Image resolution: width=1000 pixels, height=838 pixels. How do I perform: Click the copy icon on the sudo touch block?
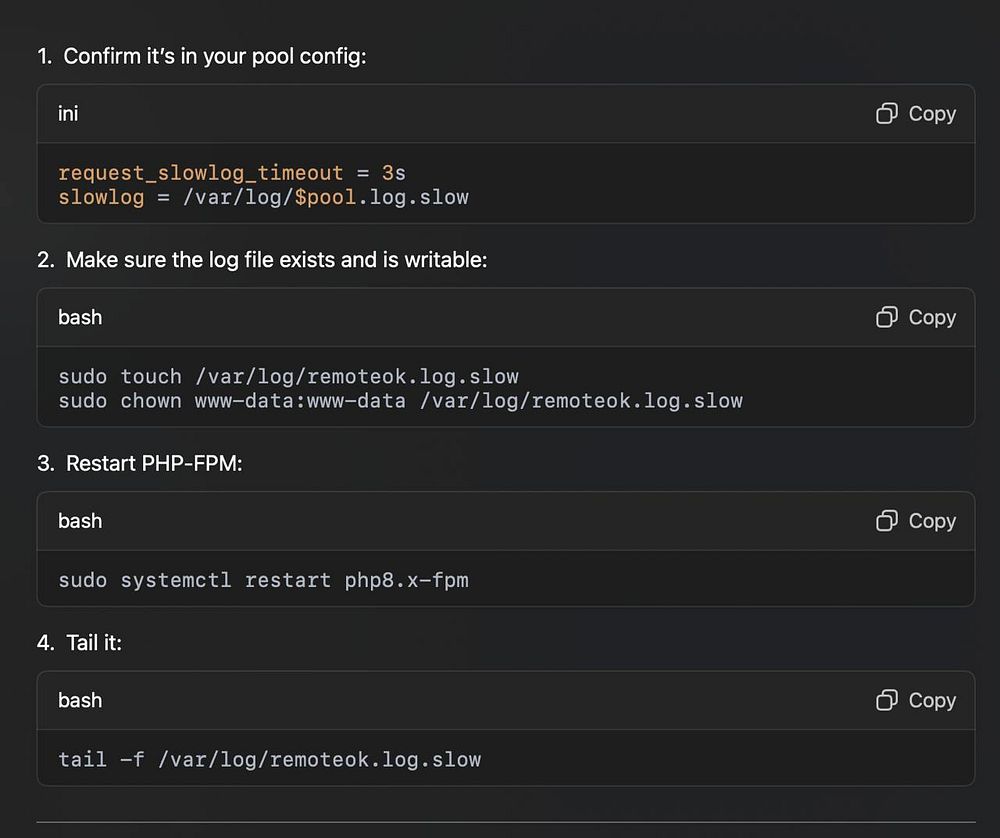coord(886,317)
